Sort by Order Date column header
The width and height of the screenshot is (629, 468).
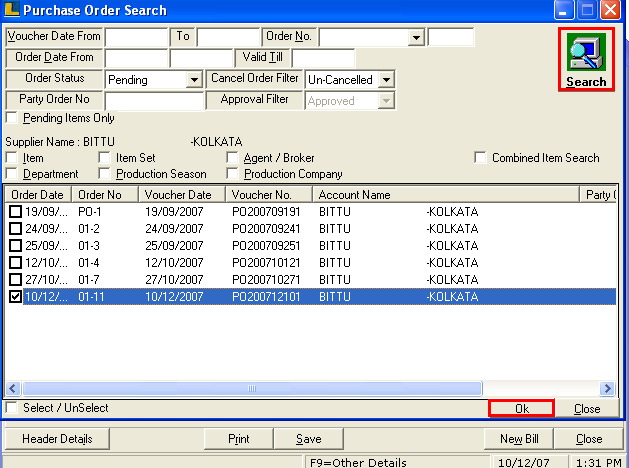pyautogui.click(x=38, y=195)
